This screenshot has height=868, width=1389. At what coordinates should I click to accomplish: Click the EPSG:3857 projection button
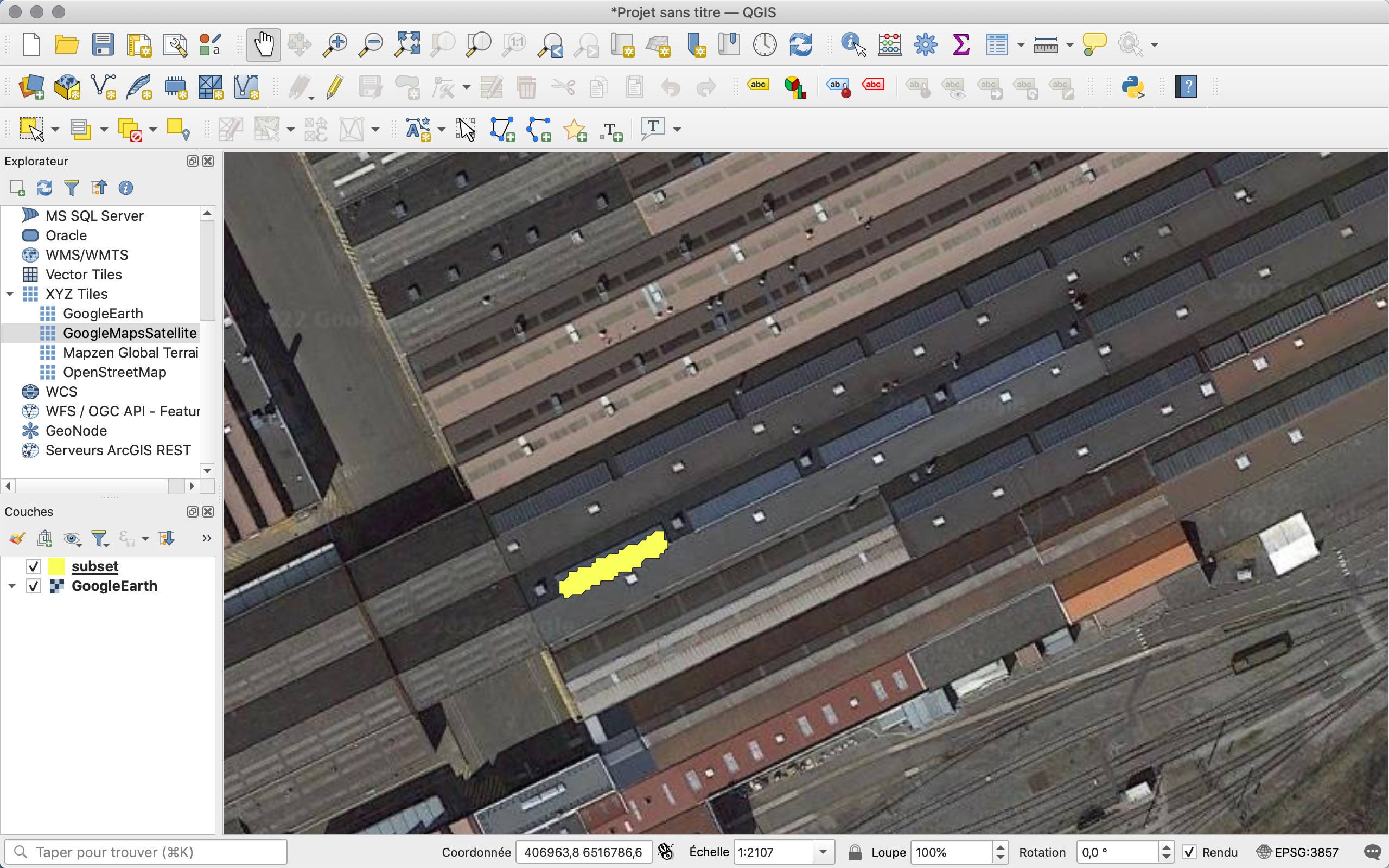[1297, 852]
